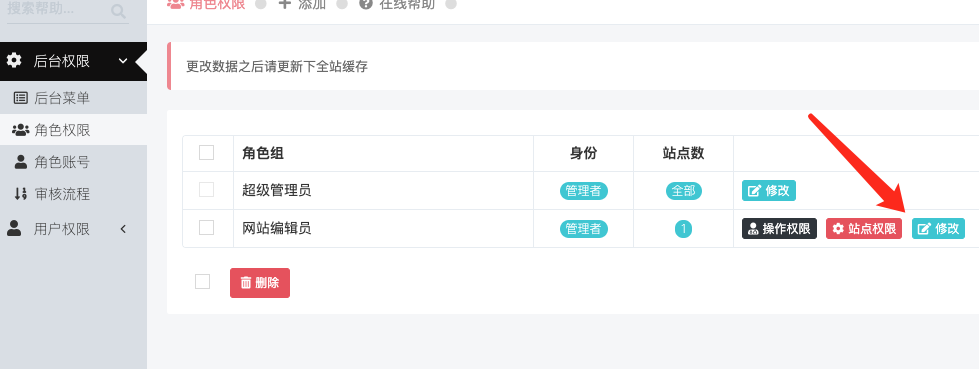Click the person icon for 角色账号
This screenshot has width=979, height=369.
[21, 162]
